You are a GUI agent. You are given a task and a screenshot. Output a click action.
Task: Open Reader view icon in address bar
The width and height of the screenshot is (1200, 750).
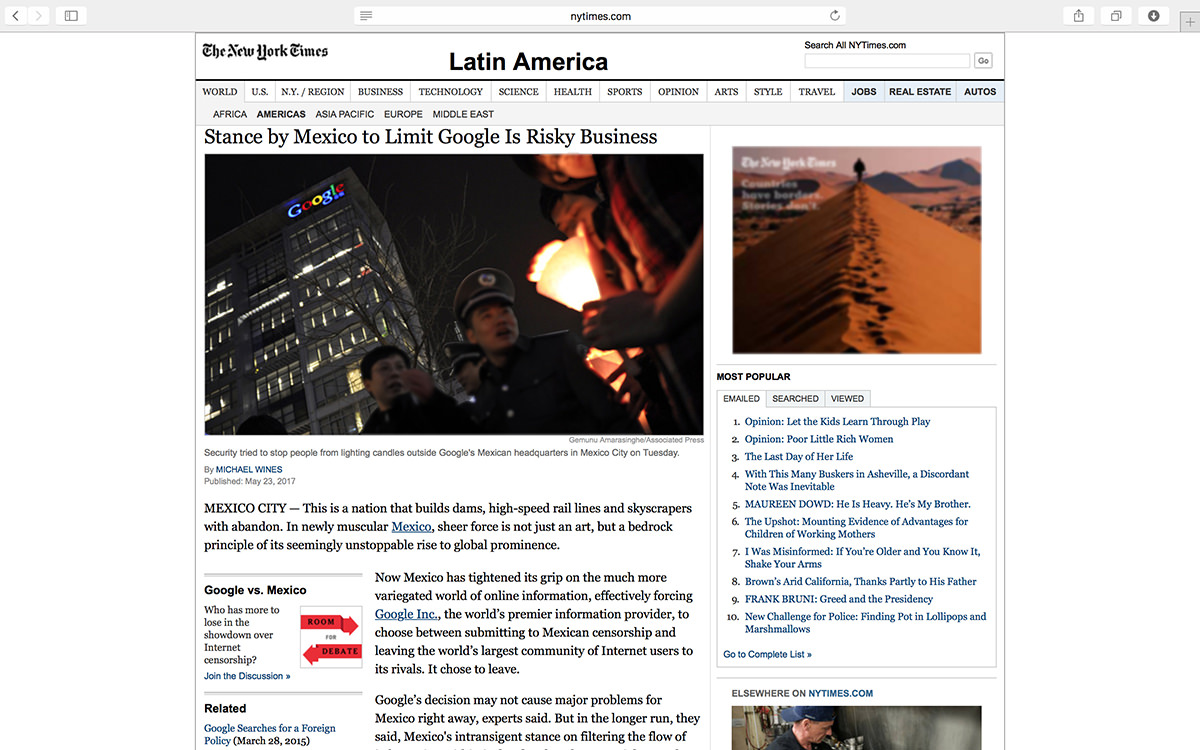tap(366, 16)
